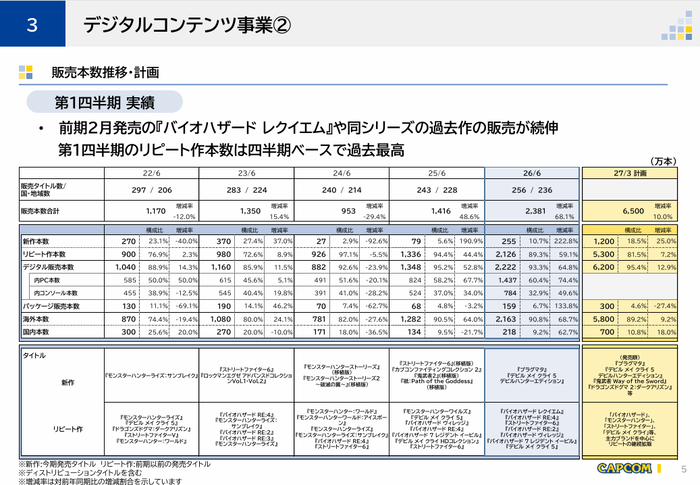The height and width of the screenshot is (485, 700).
Task: Click planned digital units value 6,200
Action: 604,267
